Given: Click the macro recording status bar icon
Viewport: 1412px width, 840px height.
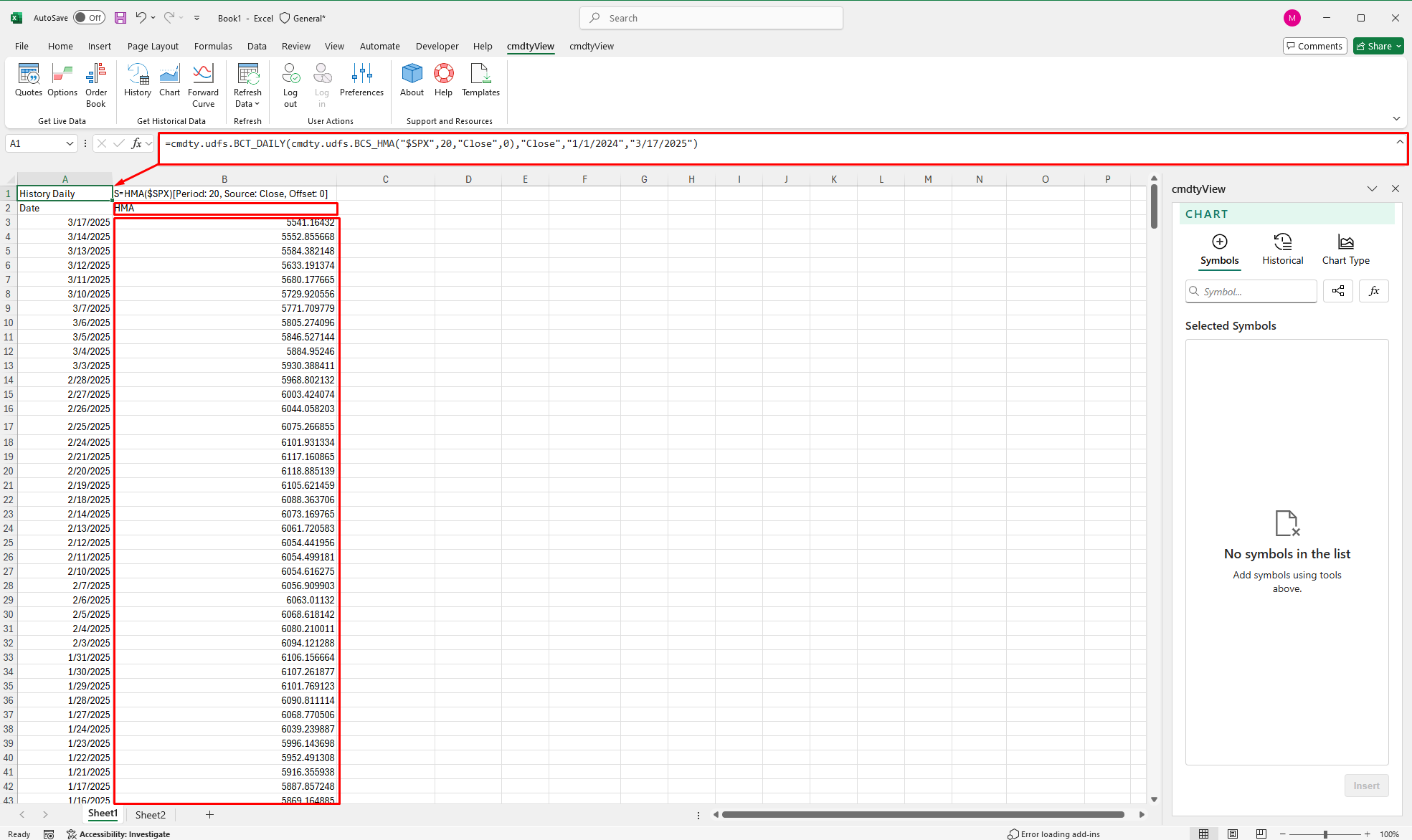Looking at the screenshot, I should coord(49,834).
